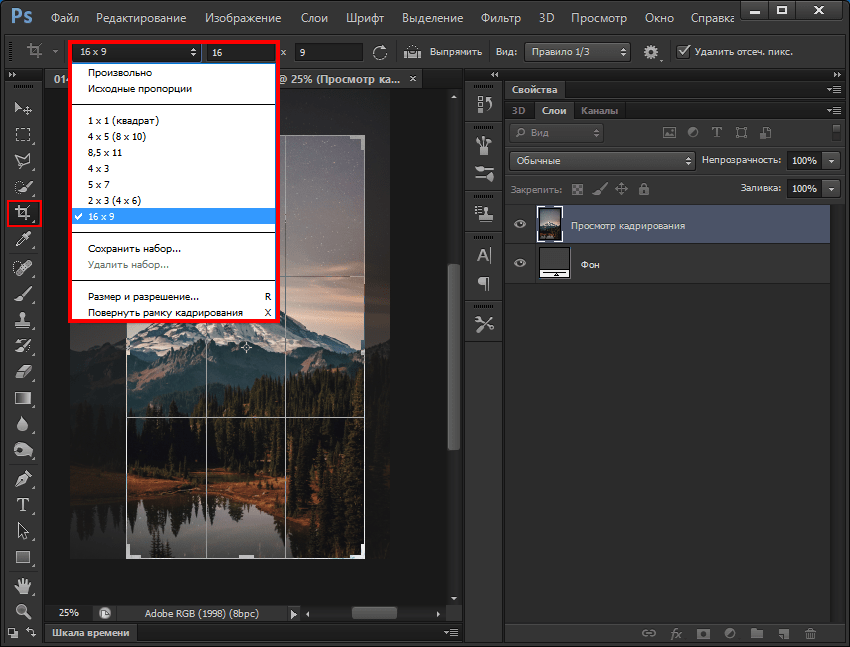The image size is (850, 647).
Task: Open the layer filter Вид dropdown
Action: 557,133
